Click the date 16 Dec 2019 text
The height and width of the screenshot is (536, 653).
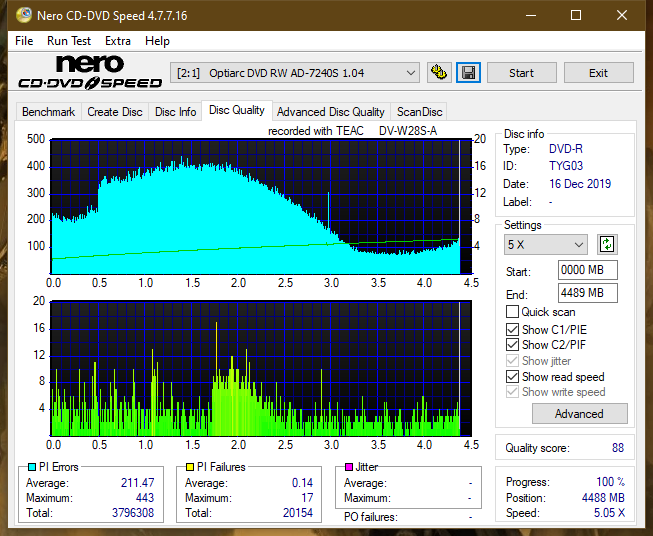pyautogui.click(x=580, y=184)
